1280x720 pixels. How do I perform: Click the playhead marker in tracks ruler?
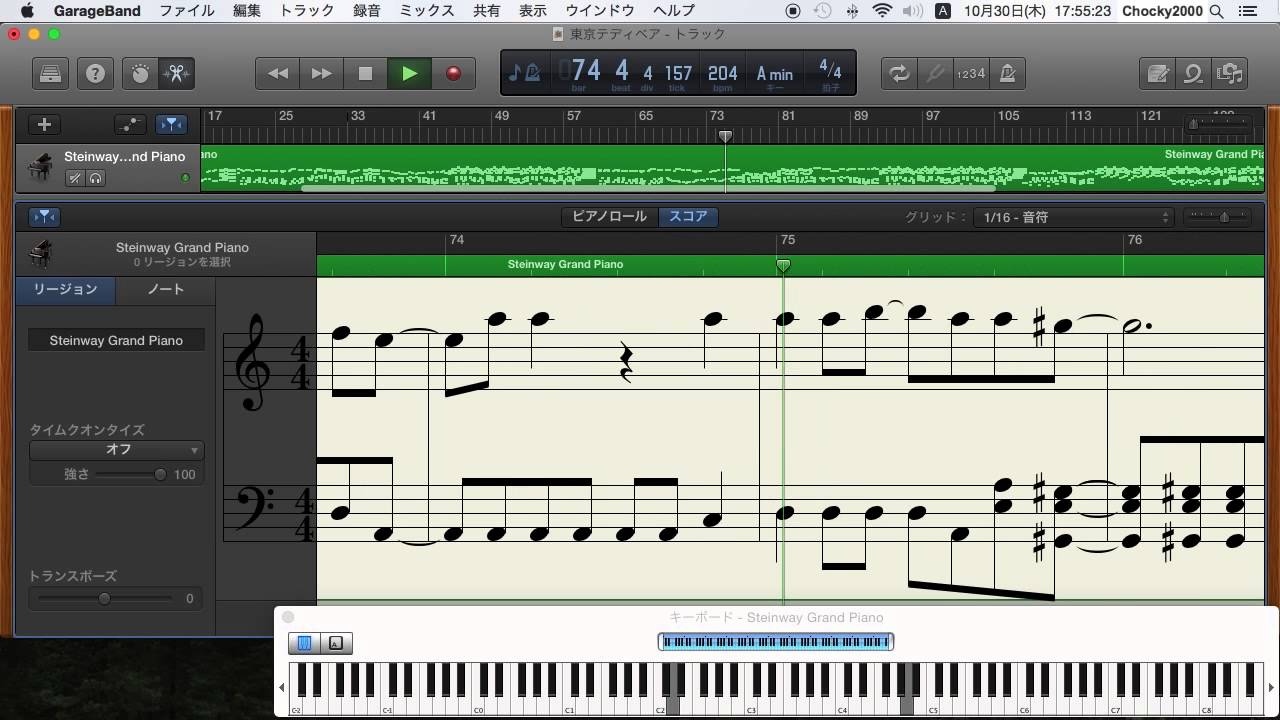coord(726,136)
